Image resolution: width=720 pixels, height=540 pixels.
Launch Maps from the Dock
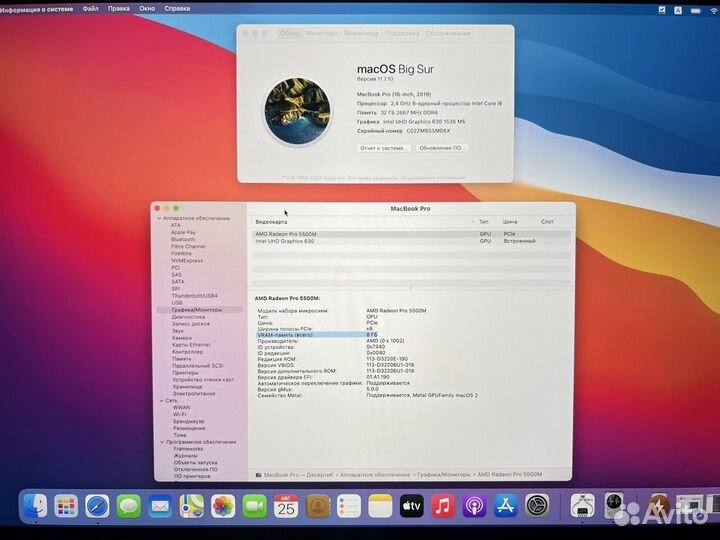(x=192, y=506)
